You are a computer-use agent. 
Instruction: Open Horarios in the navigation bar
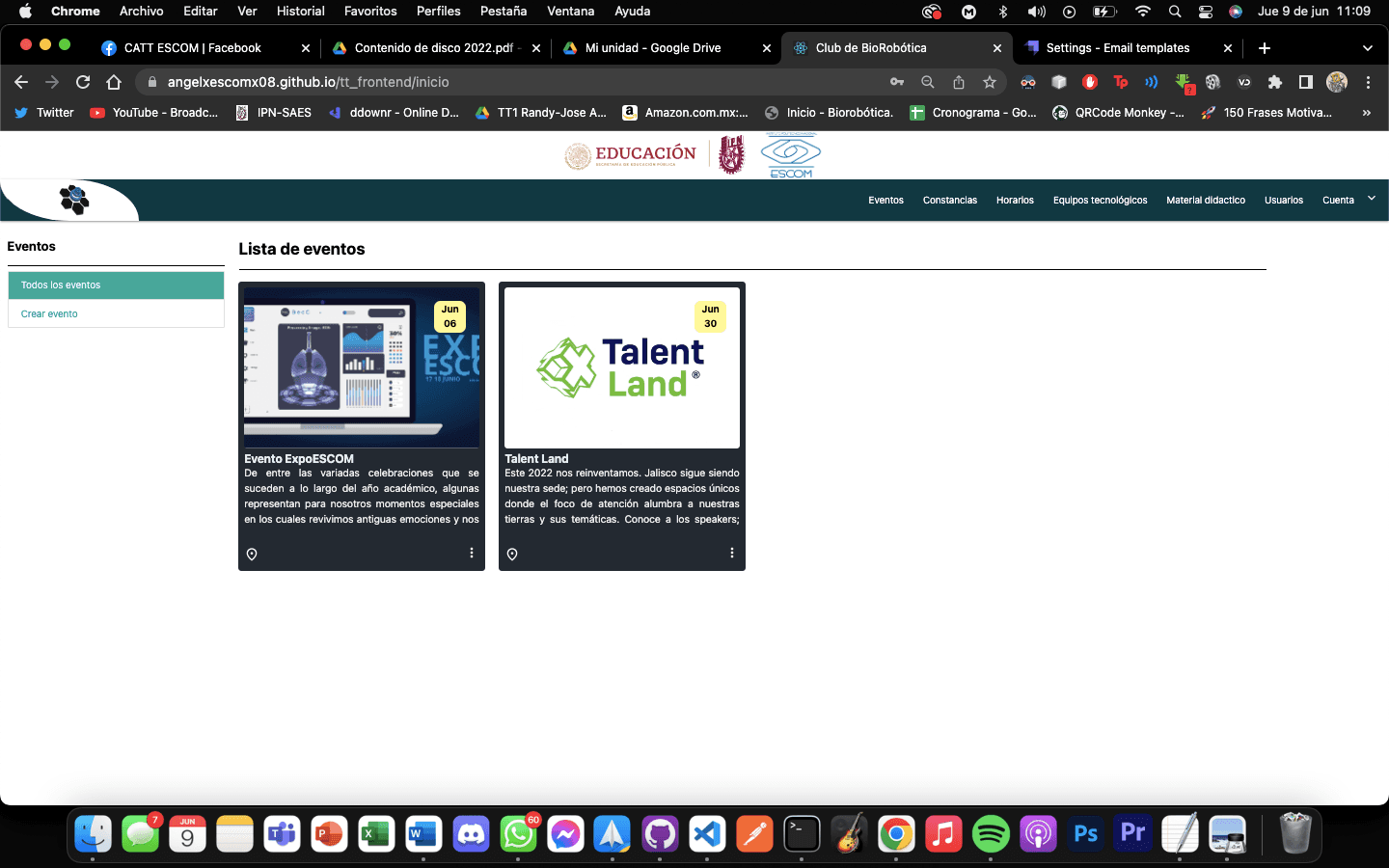click(x=1015, y=201)
